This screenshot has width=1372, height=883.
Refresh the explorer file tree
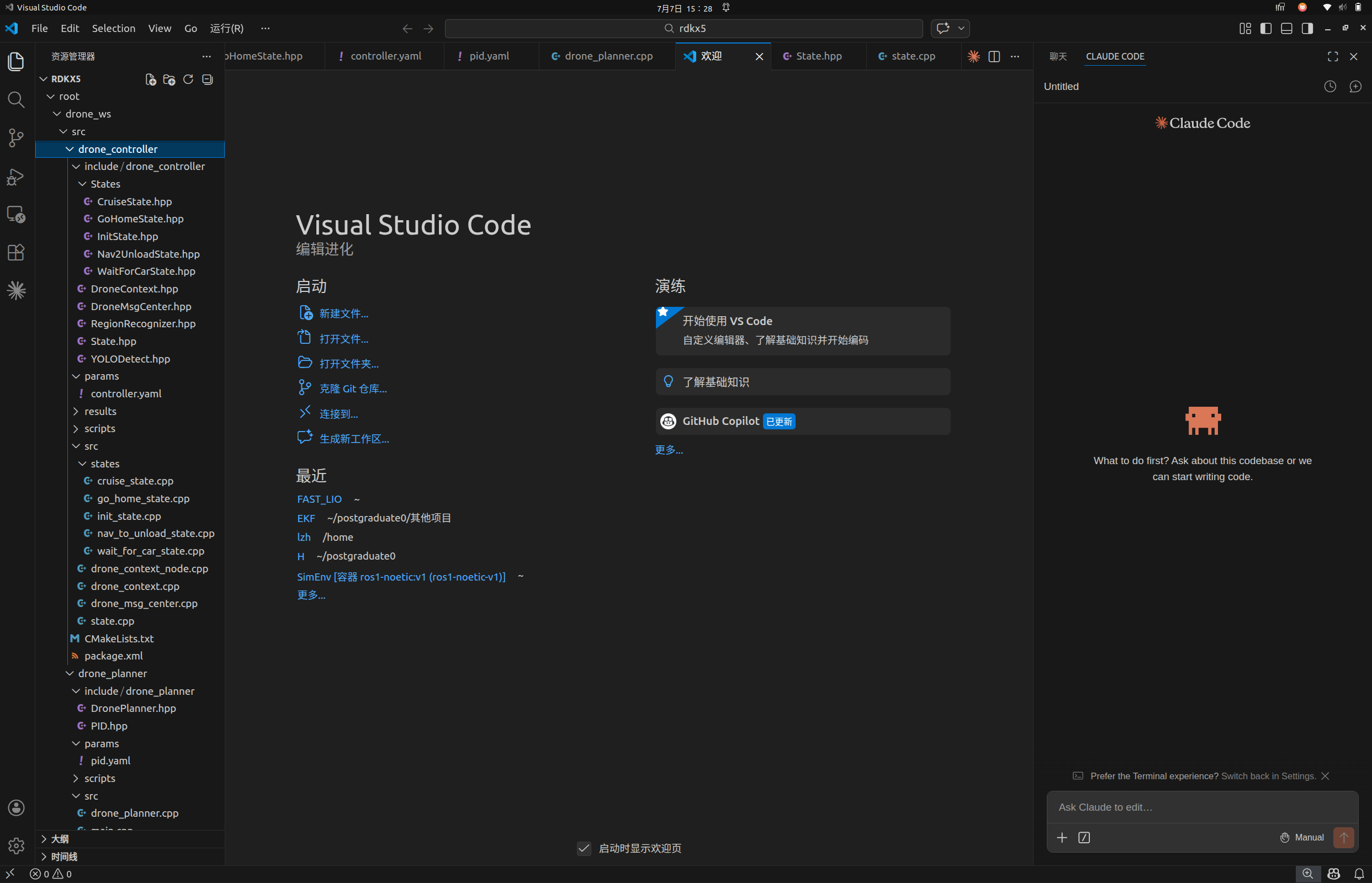point(188,79)
